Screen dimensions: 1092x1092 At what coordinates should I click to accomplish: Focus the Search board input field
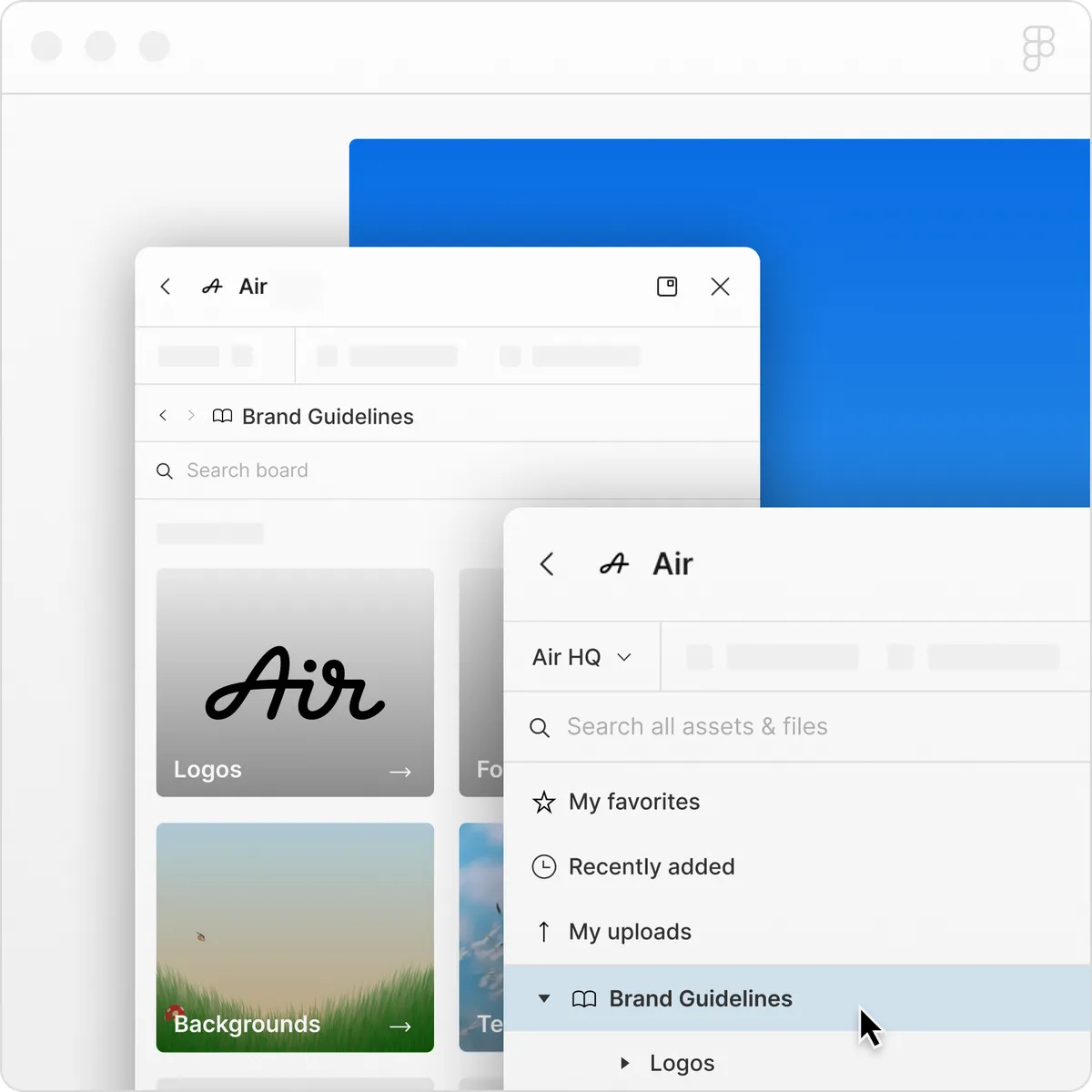tap(447, 470)
